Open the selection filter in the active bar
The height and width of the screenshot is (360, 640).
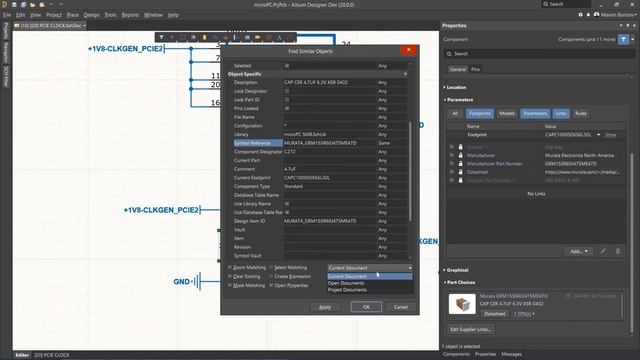click(x=162, y=38)
